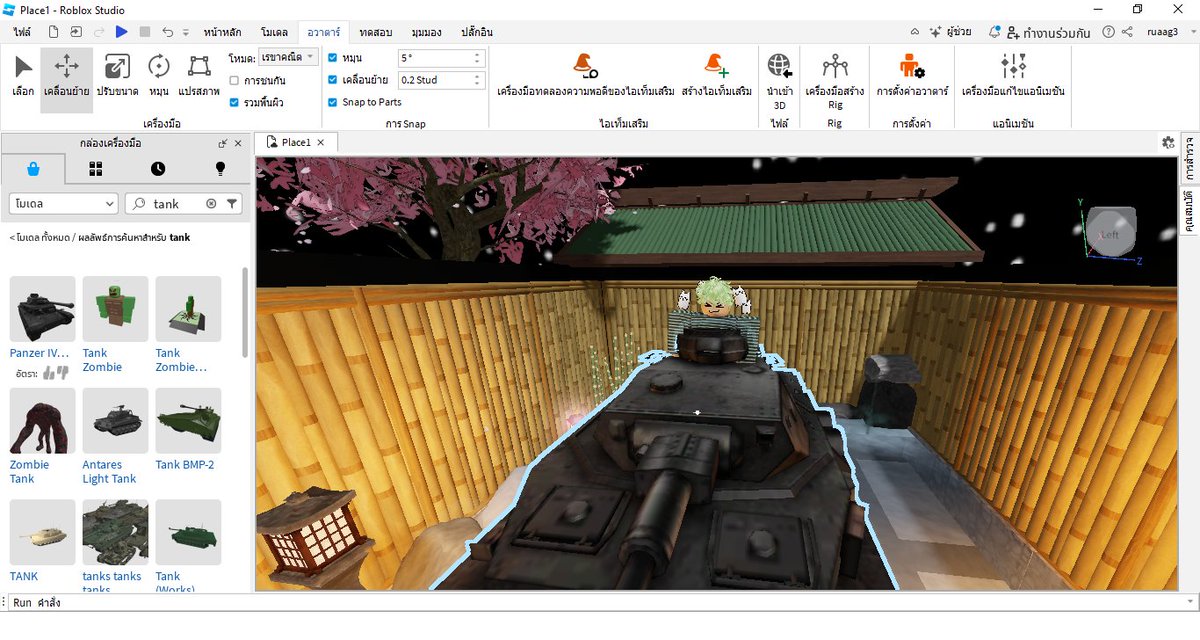Close the Toolbox panel
Screen dimensions: 1200x640
tap(238, 143)
